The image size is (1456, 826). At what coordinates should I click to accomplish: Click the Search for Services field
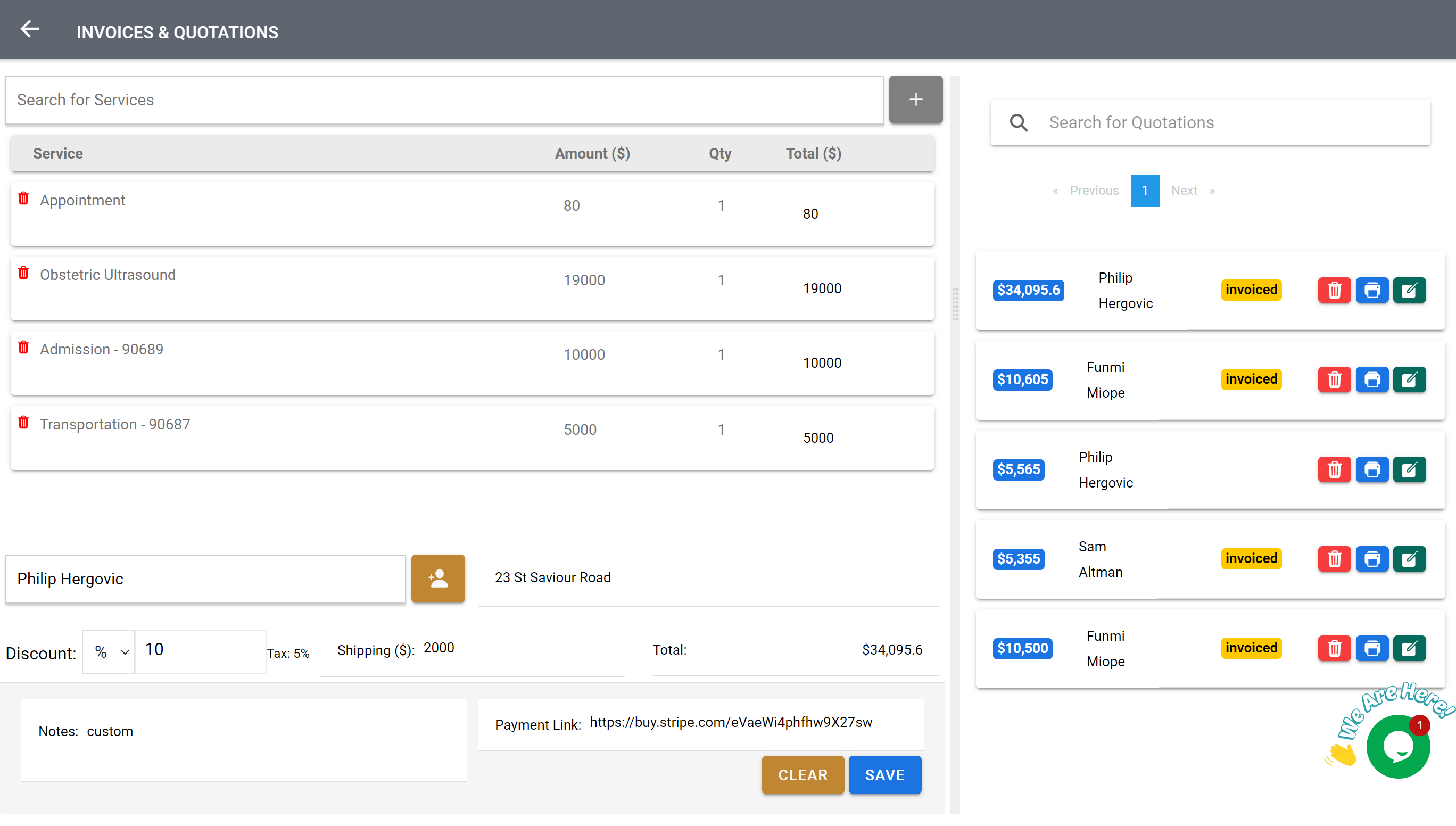point(445,100)
